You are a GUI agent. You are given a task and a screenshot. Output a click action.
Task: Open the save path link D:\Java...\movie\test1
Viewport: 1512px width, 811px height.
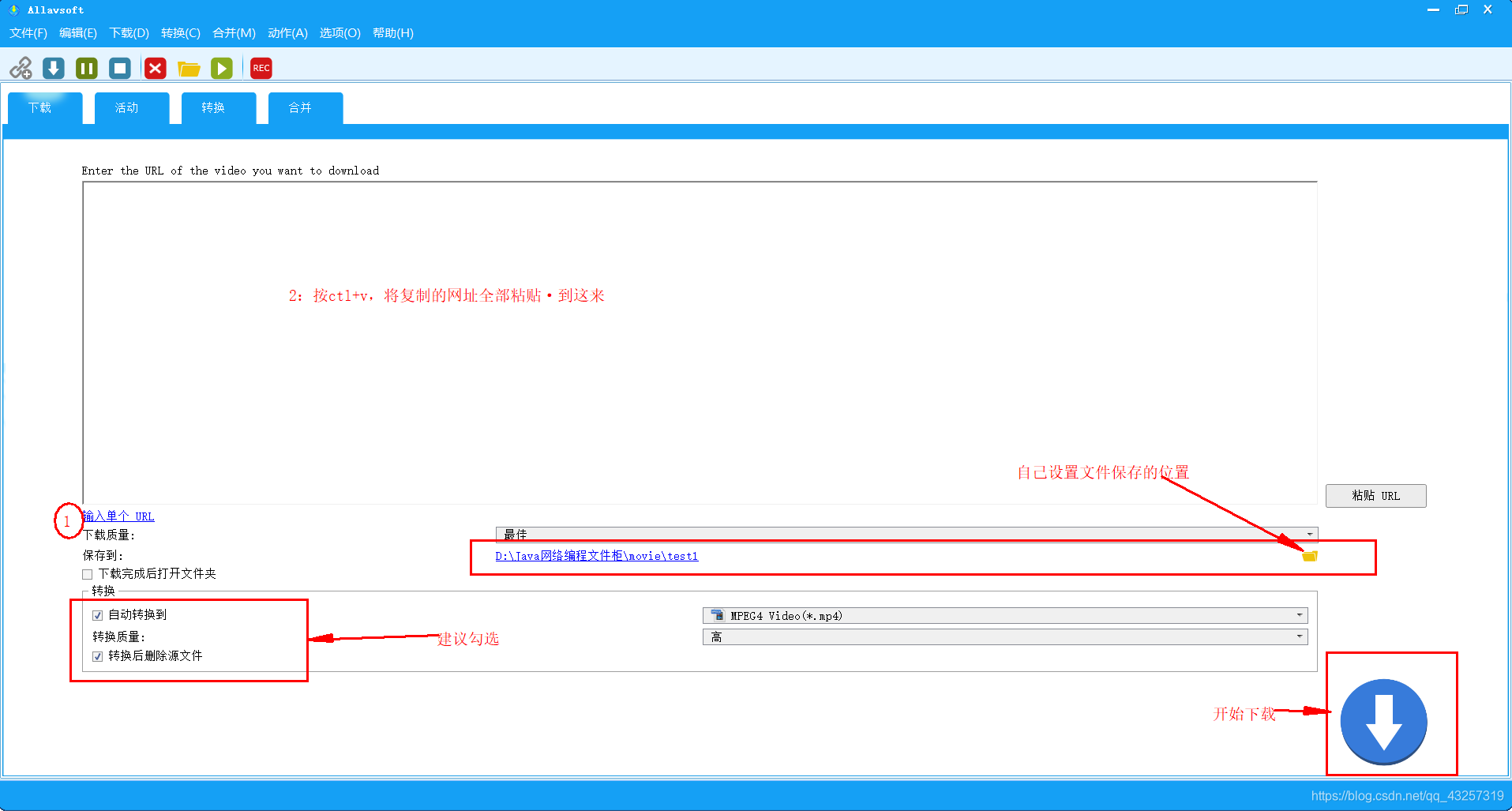click(x=597, y=556)
